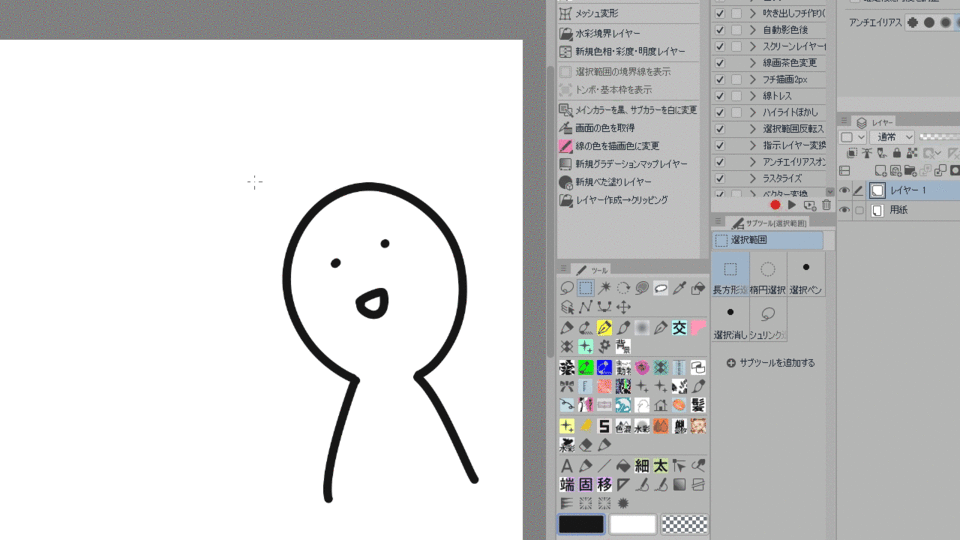Click the Lock layer padlock icon
Screen dimensions: 960x540
[x=896, y=153]
